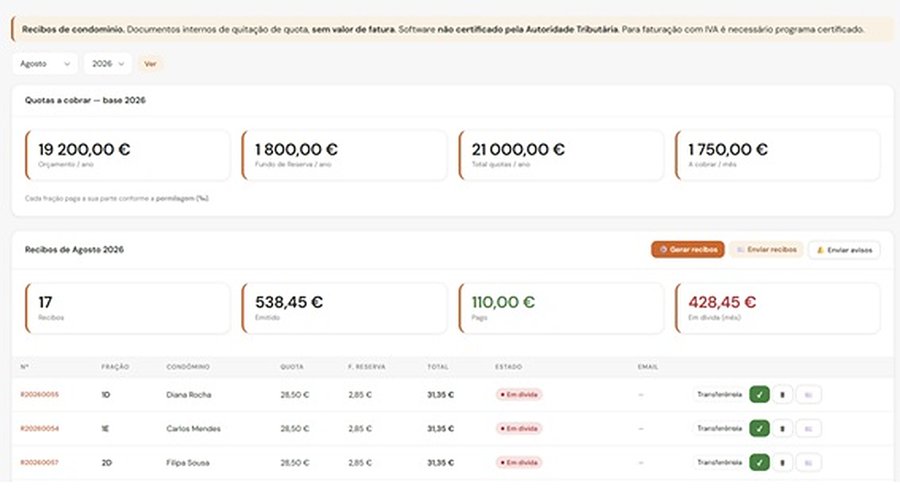Open the 2026 year dropdown
Image resolution: width=900 pixels, height=490 pixels.
pyautogui.click(x=108, y=64)
